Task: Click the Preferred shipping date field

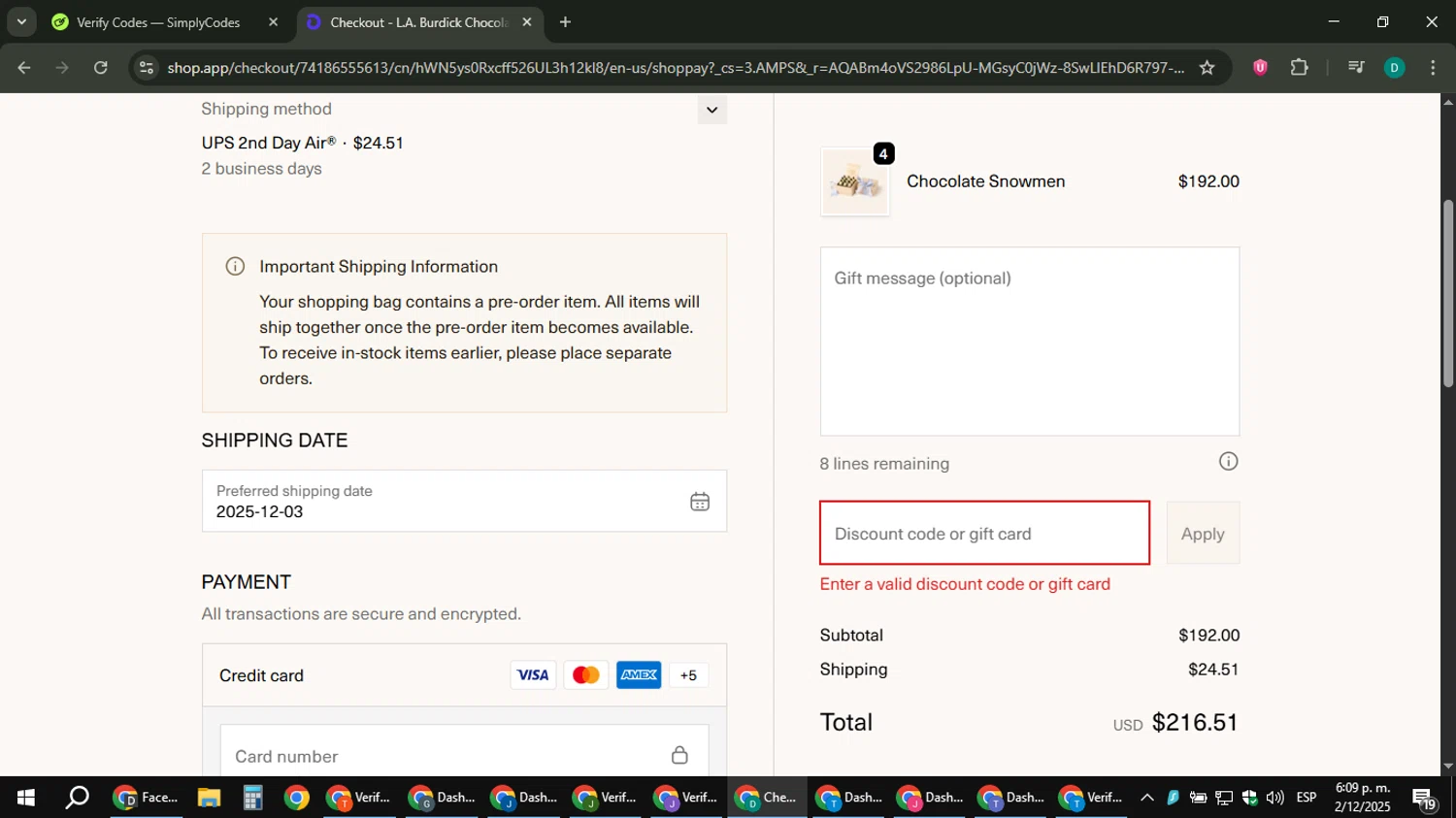Action: click(464, 501)
